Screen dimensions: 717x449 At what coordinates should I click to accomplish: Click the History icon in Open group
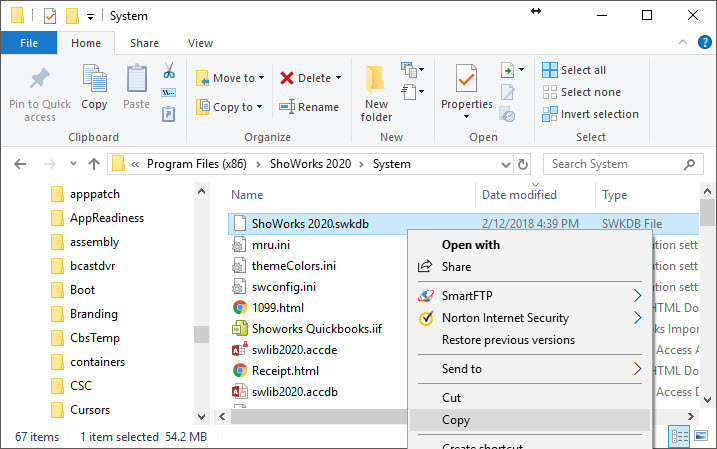tap(507, 114)
